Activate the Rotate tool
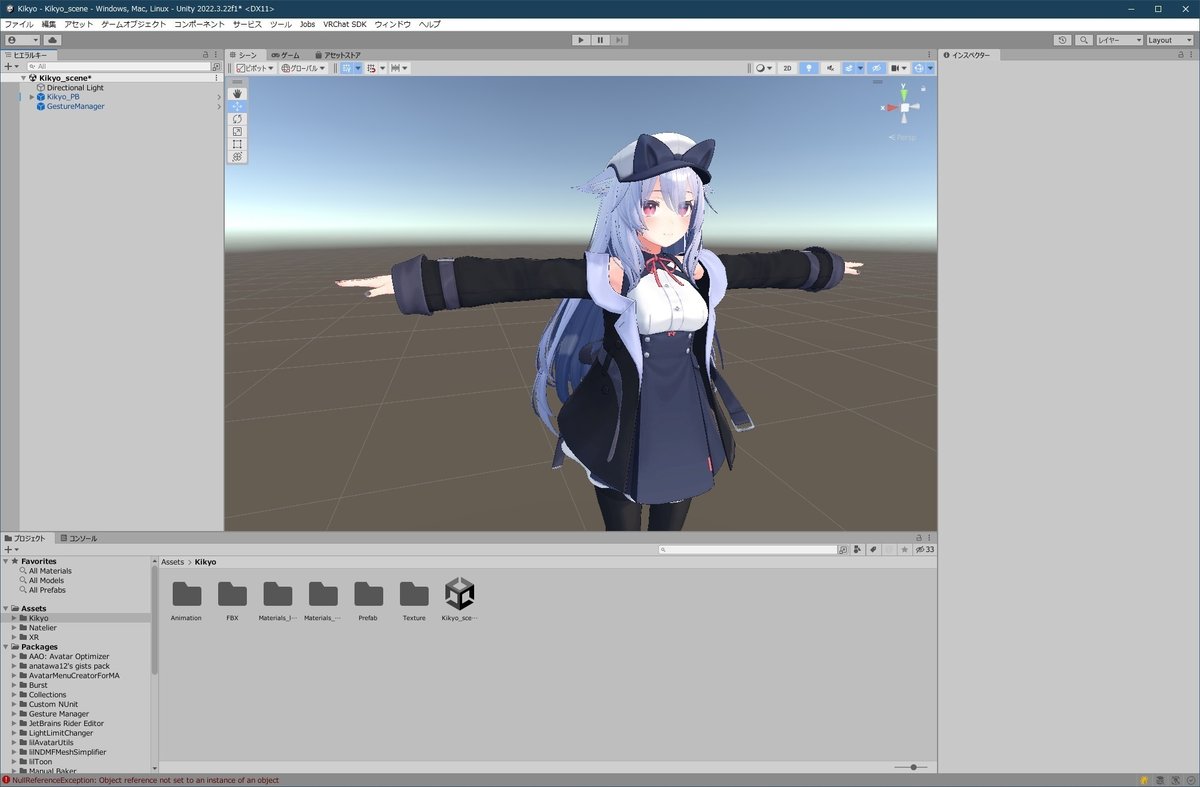The width and height of the screenshot is (1200, 787). tap(237, 118)
